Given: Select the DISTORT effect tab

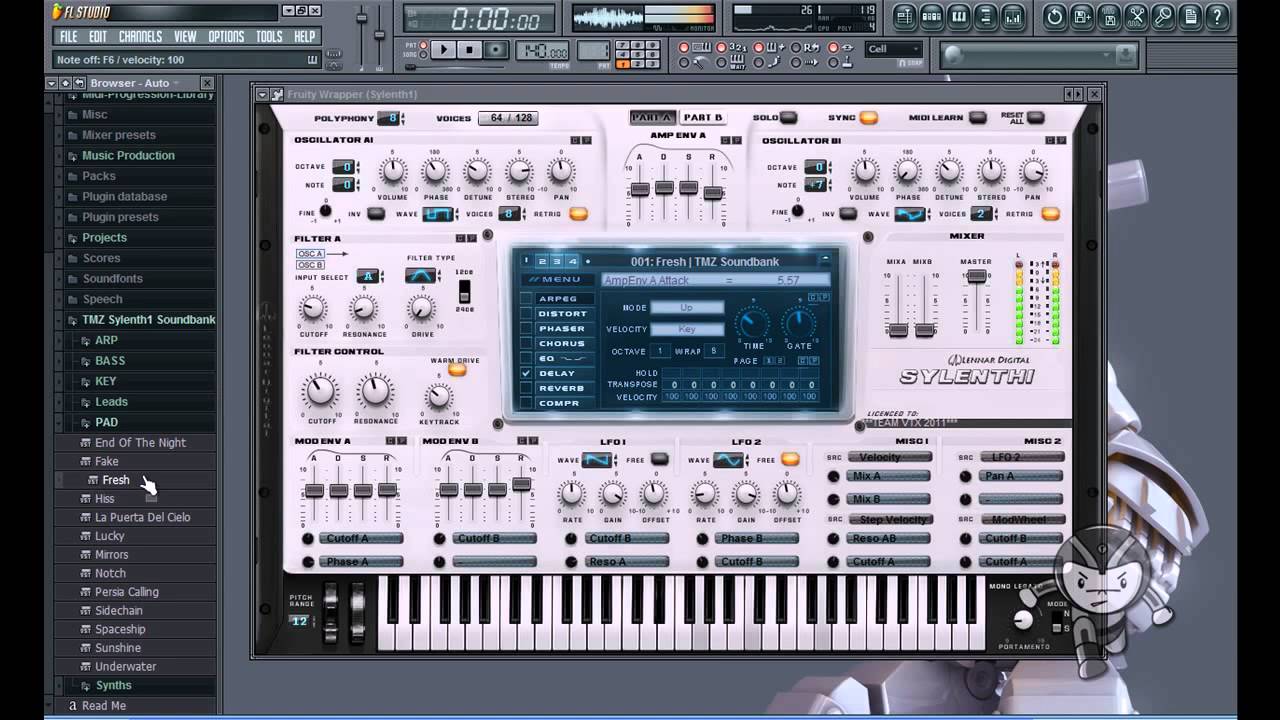Looking at the screenshot, I should click(563, 314).
